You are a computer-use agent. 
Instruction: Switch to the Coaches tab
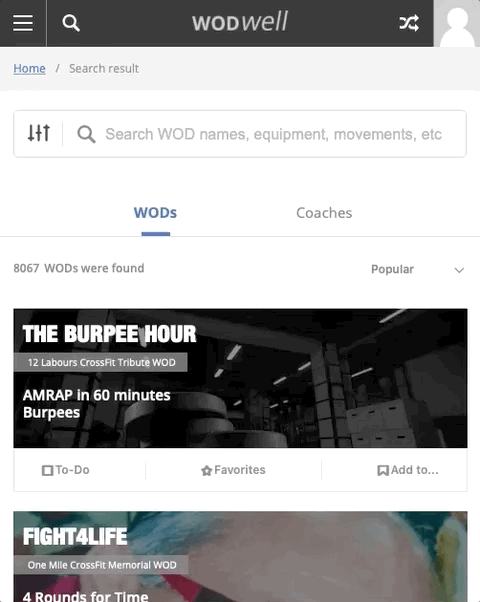[x=324, y=213]
